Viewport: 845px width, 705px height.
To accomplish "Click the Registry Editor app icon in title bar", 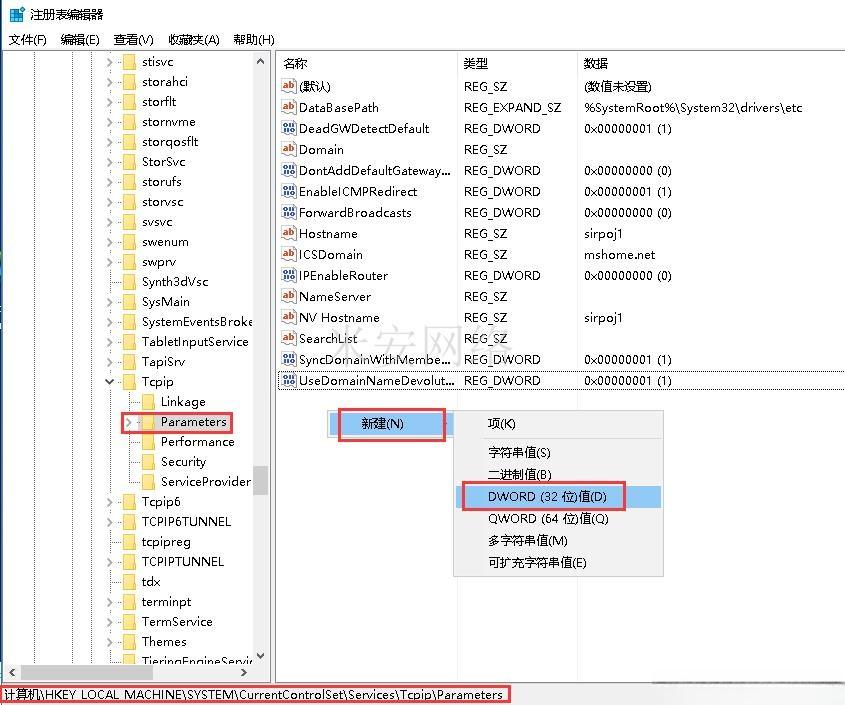I will [17, 15].
